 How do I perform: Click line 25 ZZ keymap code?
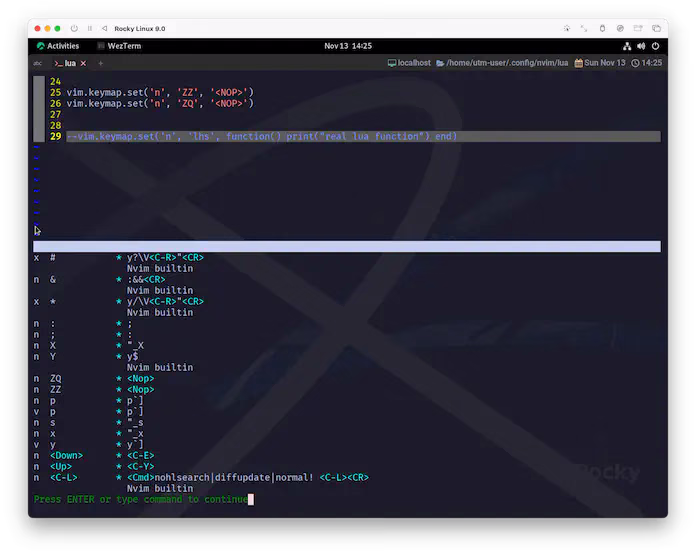[160, 92]
